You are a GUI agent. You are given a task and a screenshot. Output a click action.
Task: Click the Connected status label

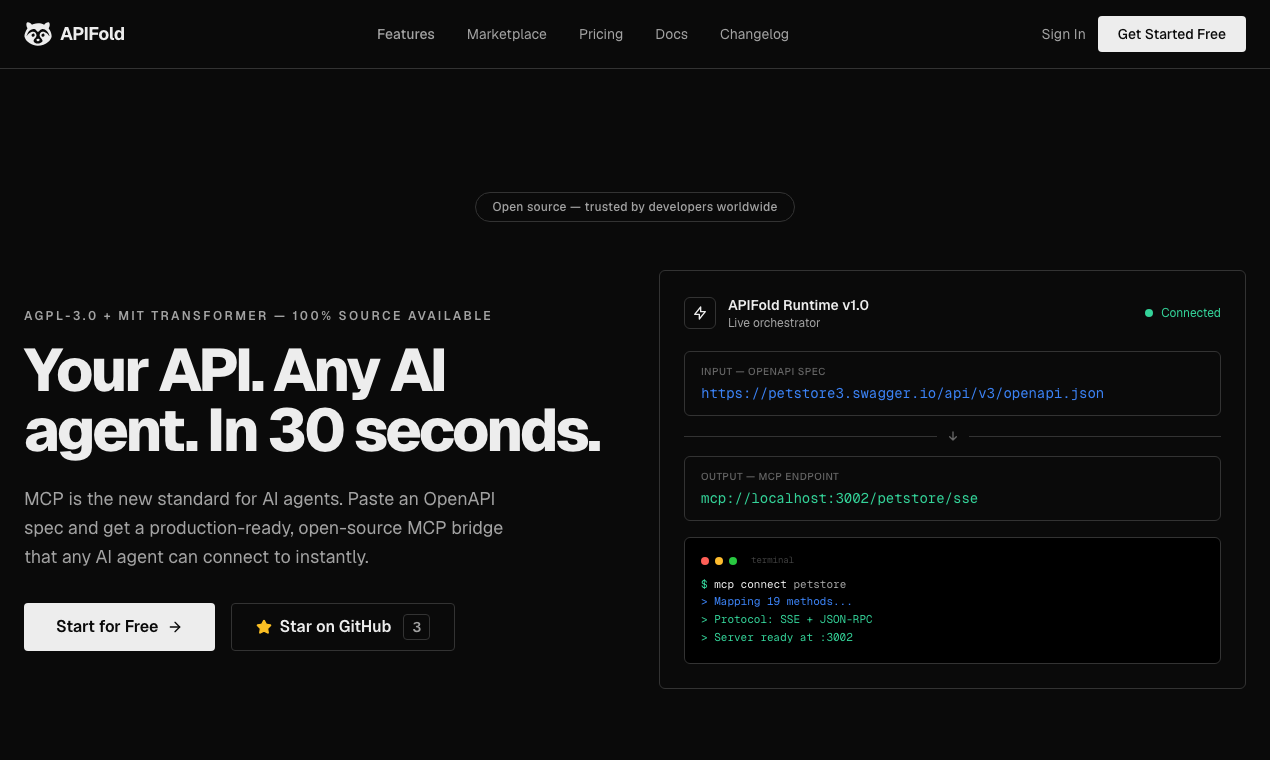coord(1191,313)
